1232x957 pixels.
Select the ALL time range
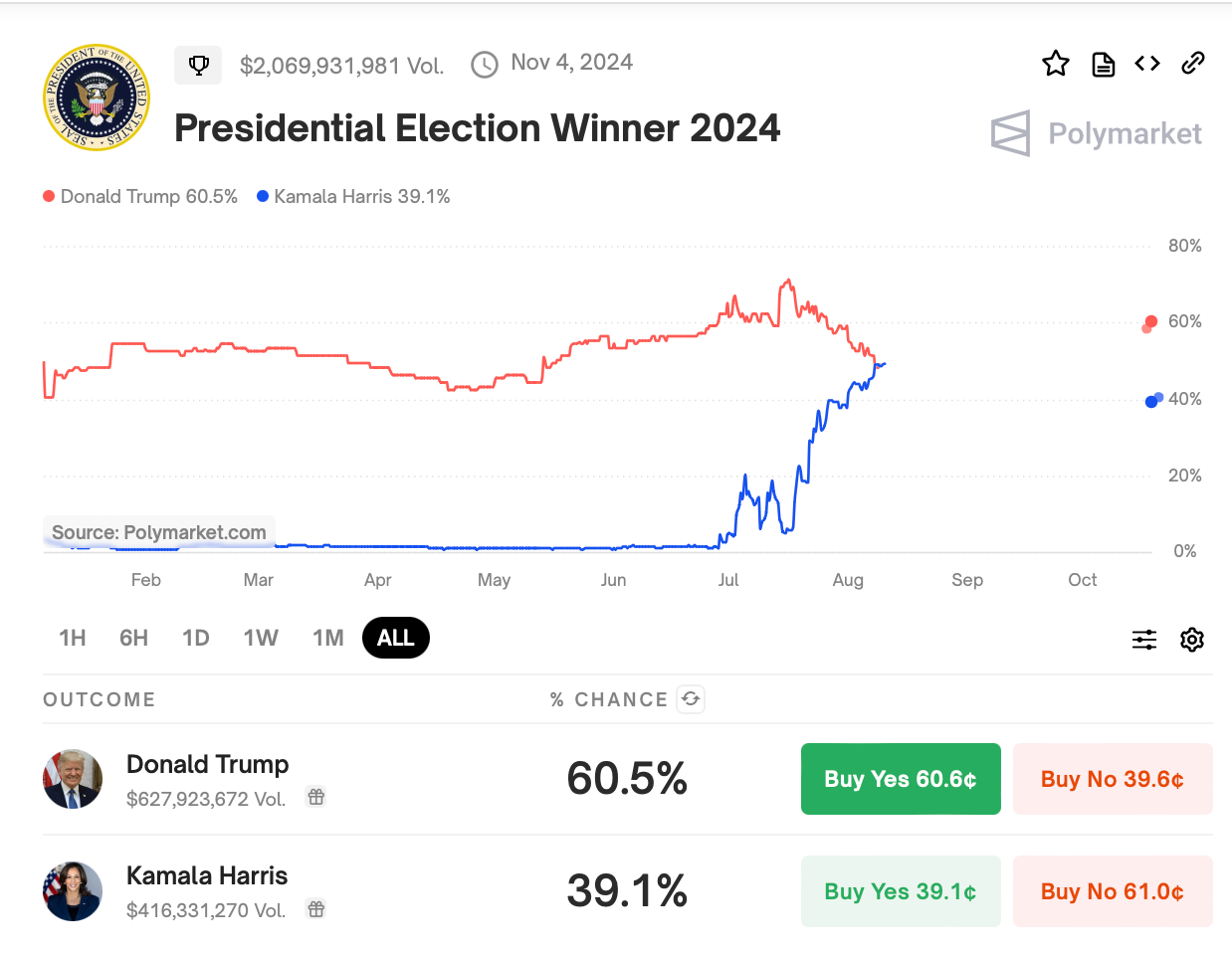click(396, 638)
